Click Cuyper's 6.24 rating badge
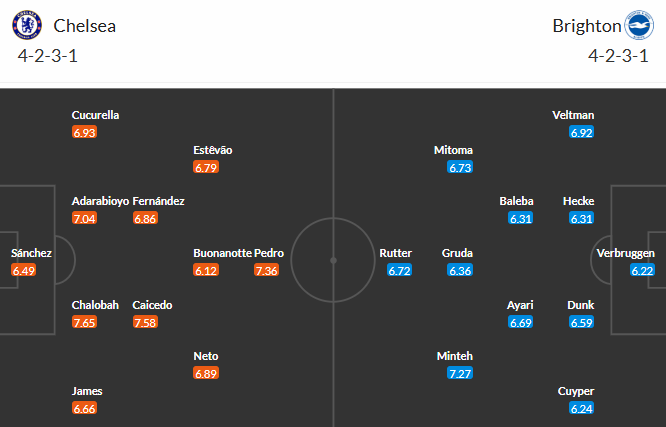The height and width of the screenshot is (427, 666). pos(581,408)
